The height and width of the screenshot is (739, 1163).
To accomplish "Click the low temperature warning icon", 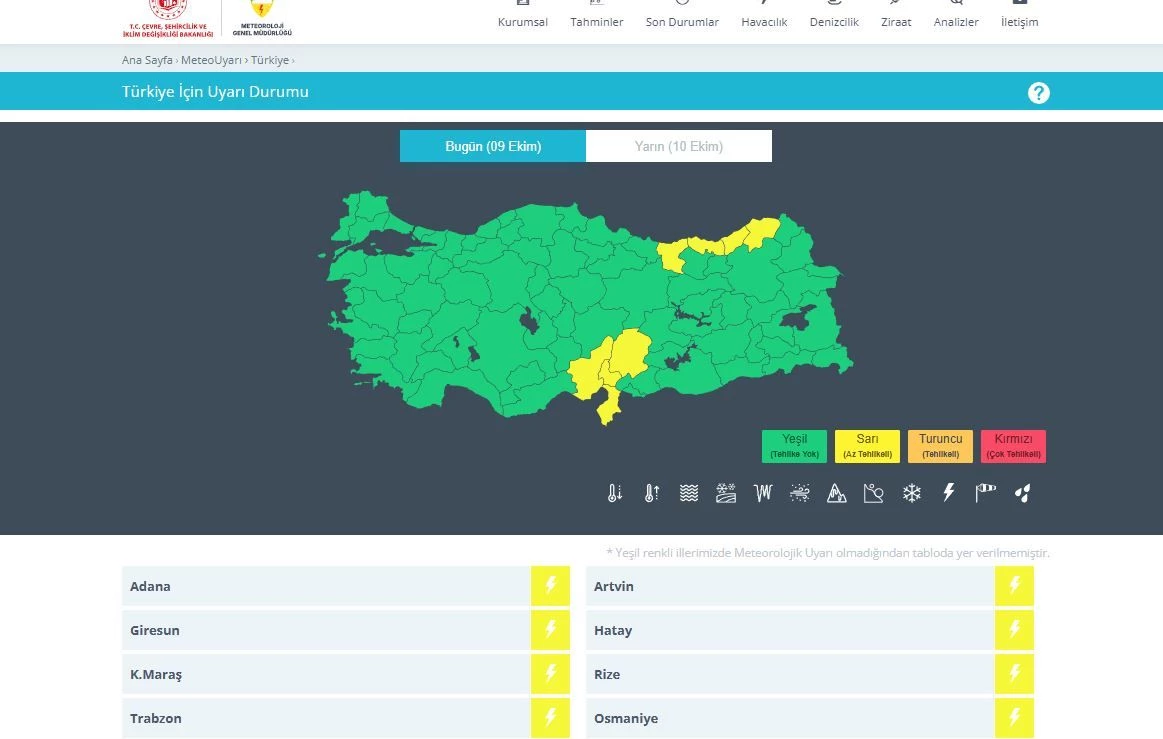I will point(614,493).
